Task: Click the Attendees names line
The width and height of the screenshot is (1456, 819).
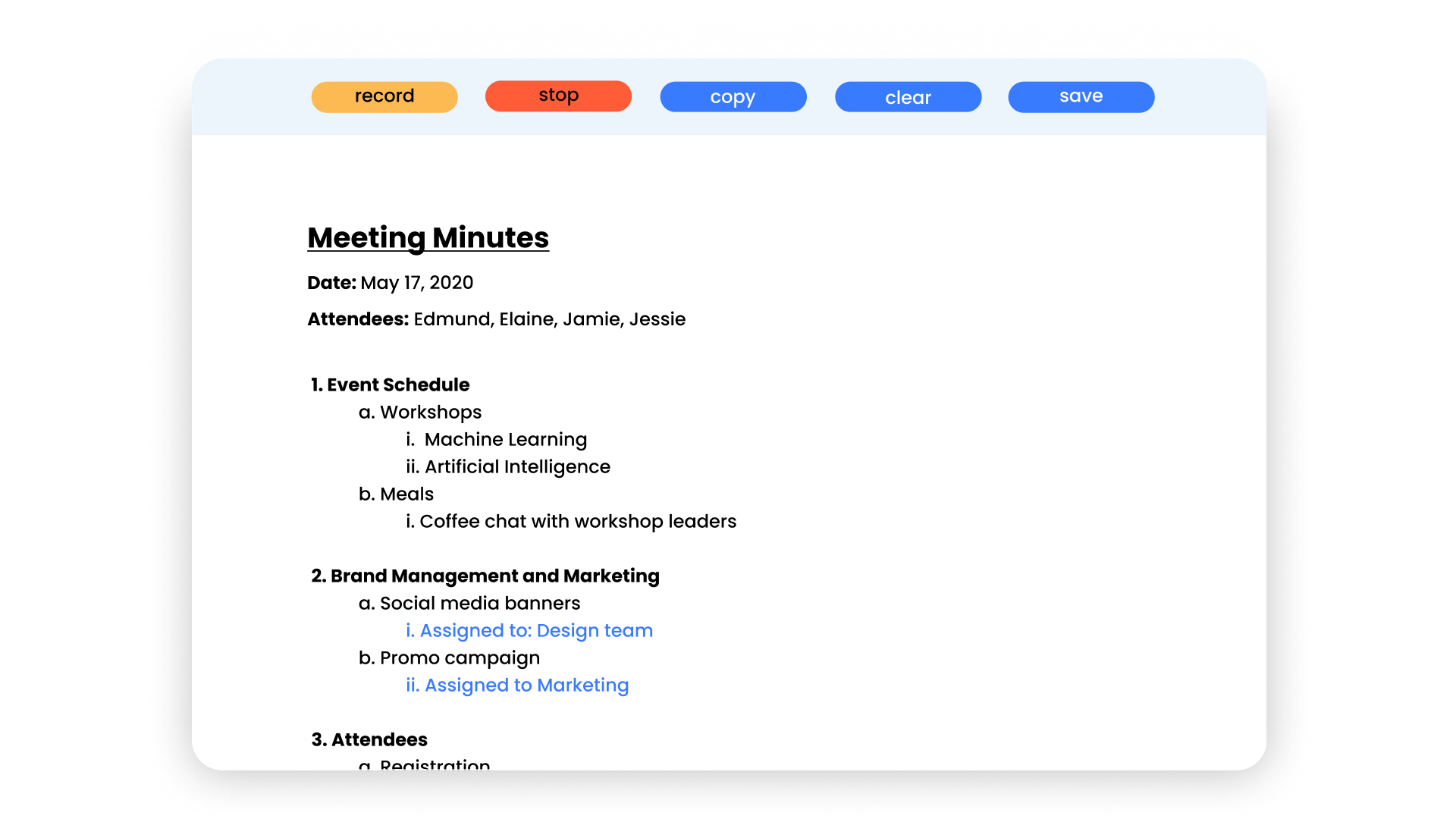Action: [x=549, y=319]
